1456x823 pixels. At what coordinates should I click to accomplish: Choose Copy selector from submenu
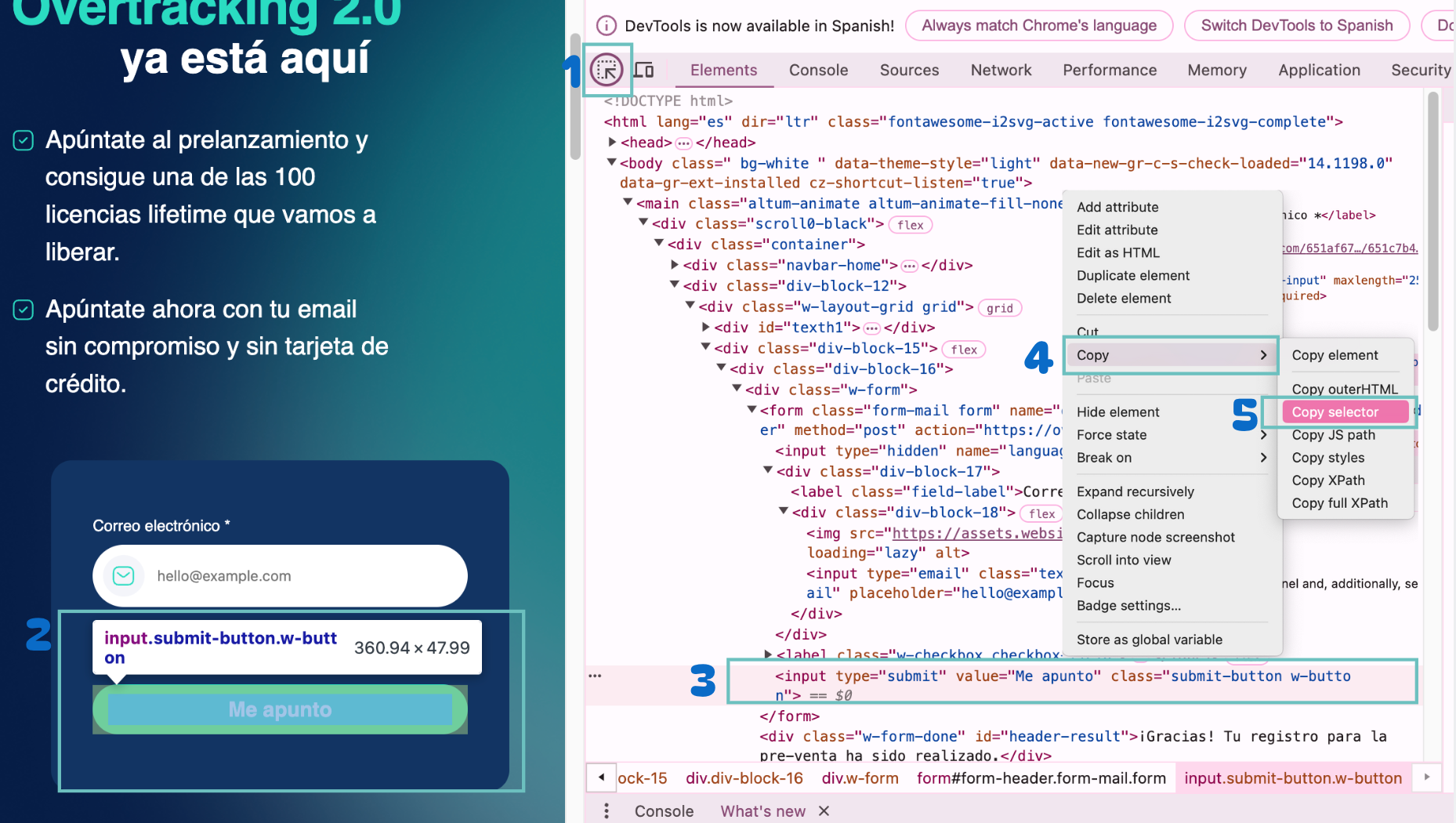[1346, 411]
